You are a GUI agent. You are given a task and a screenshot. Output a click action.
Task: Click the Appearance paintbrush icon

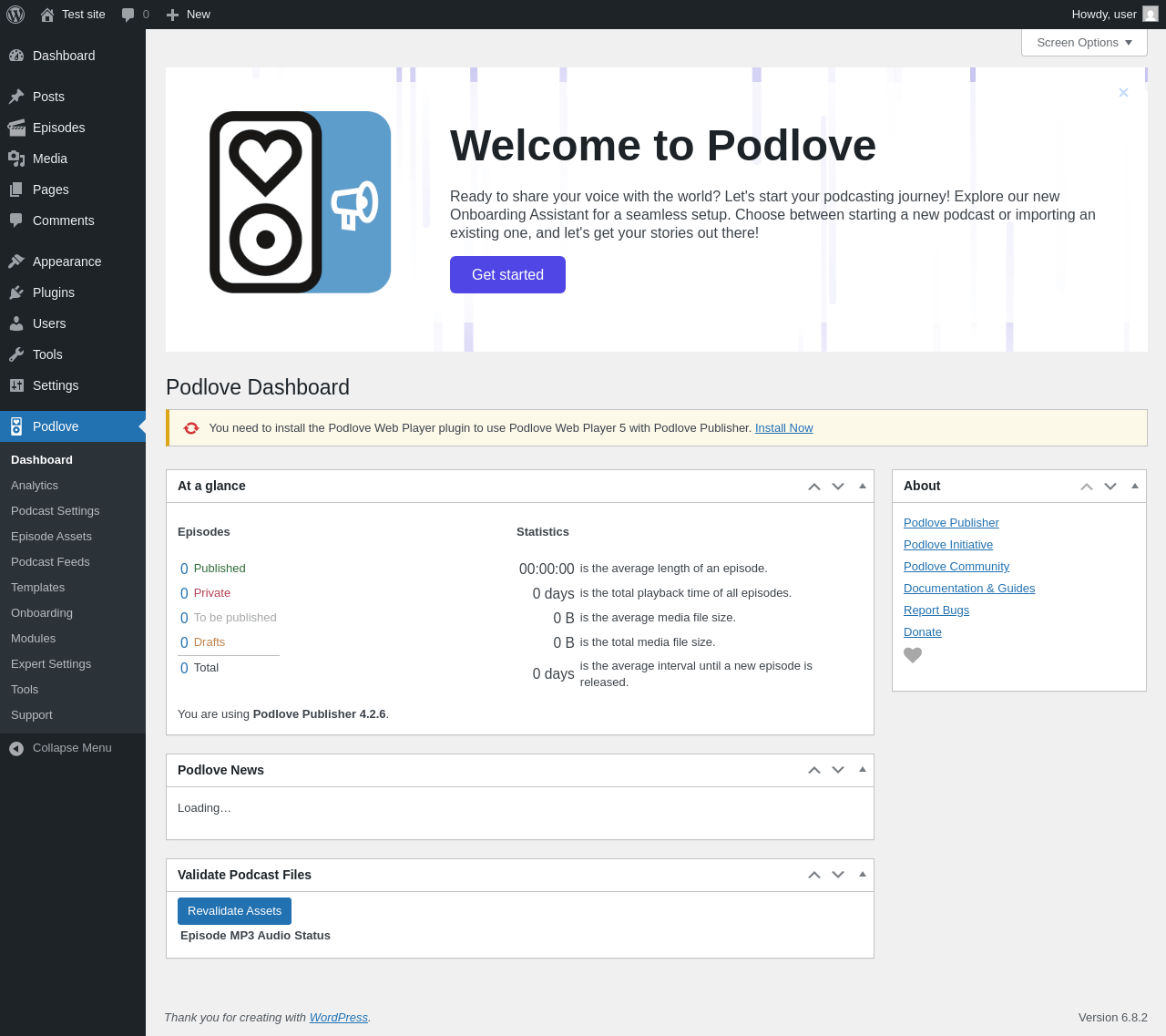(x=16, y=262)
